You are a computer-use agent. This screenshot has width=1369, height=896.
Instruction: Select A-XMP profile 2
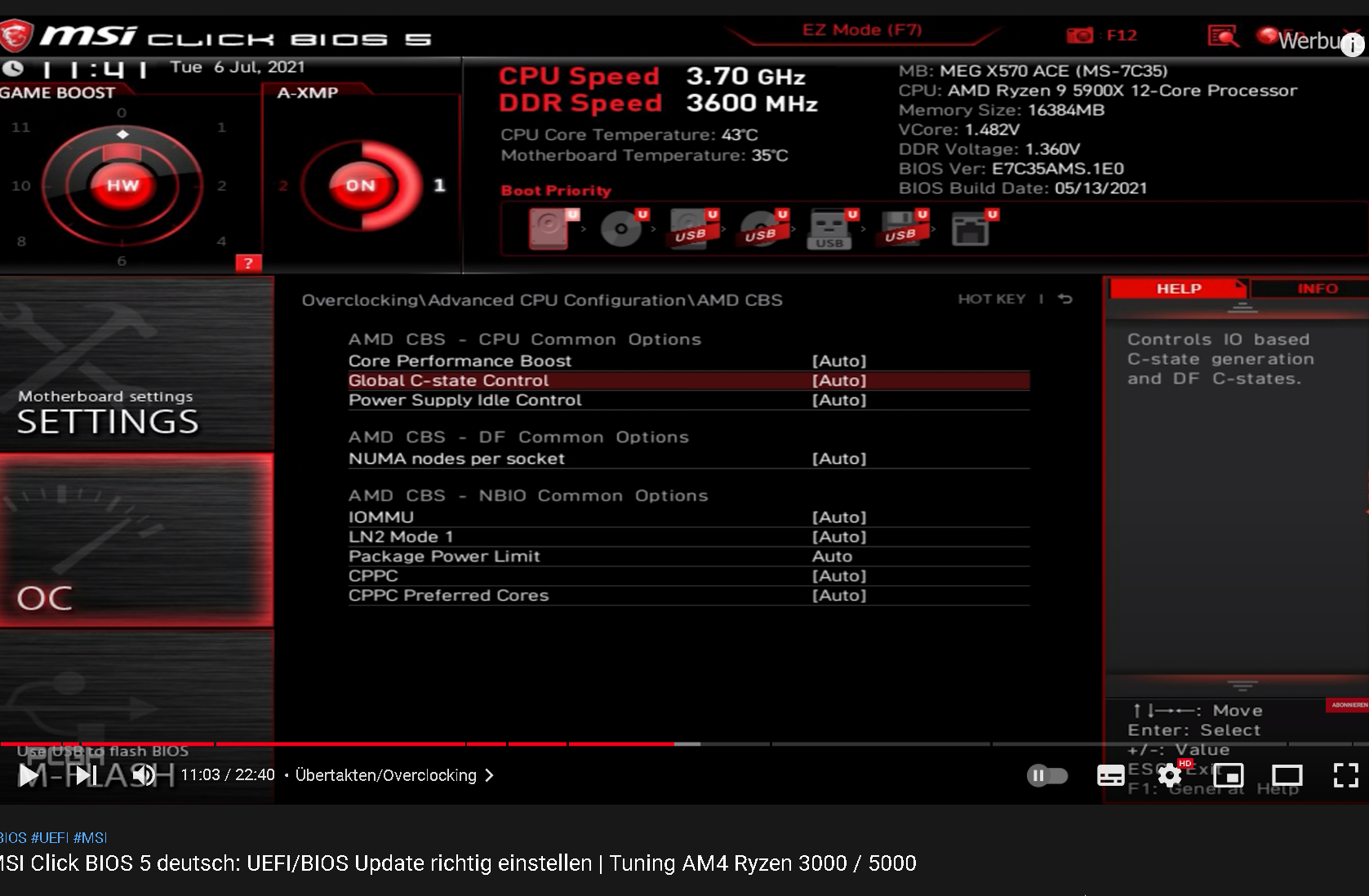pyautogui.click(x=283, y=185)
